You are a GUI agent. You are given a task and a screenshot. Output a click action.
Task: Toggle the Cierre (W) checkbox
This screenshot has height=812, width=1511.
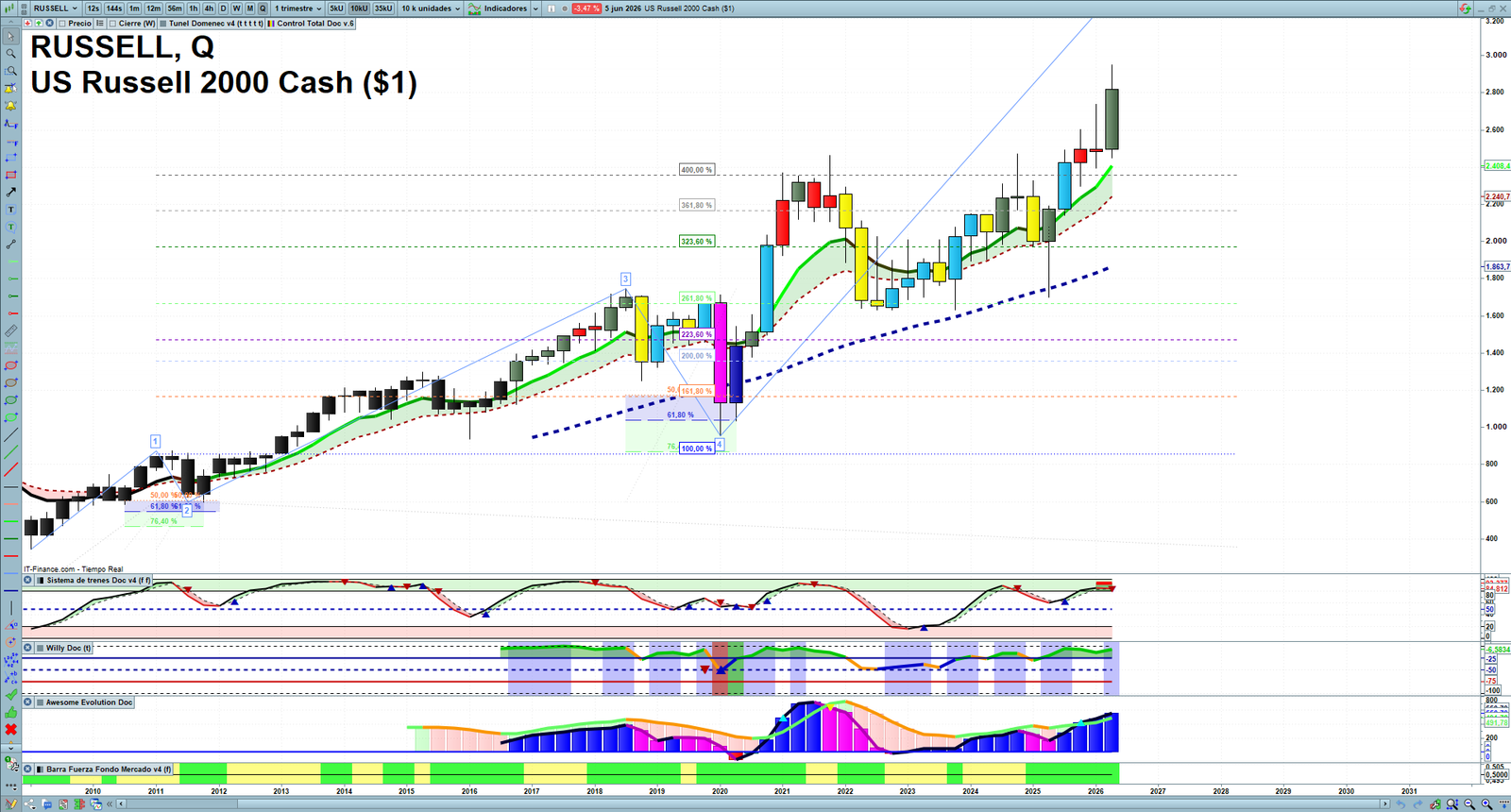[x=112, y=23]
